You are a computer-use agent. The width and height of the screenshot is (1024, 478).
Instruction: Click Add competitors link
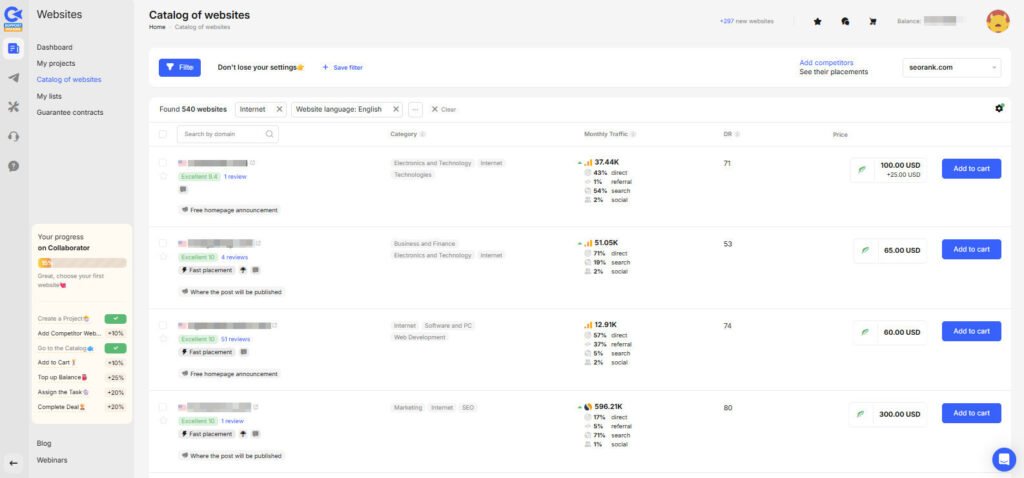coord(826,63)
